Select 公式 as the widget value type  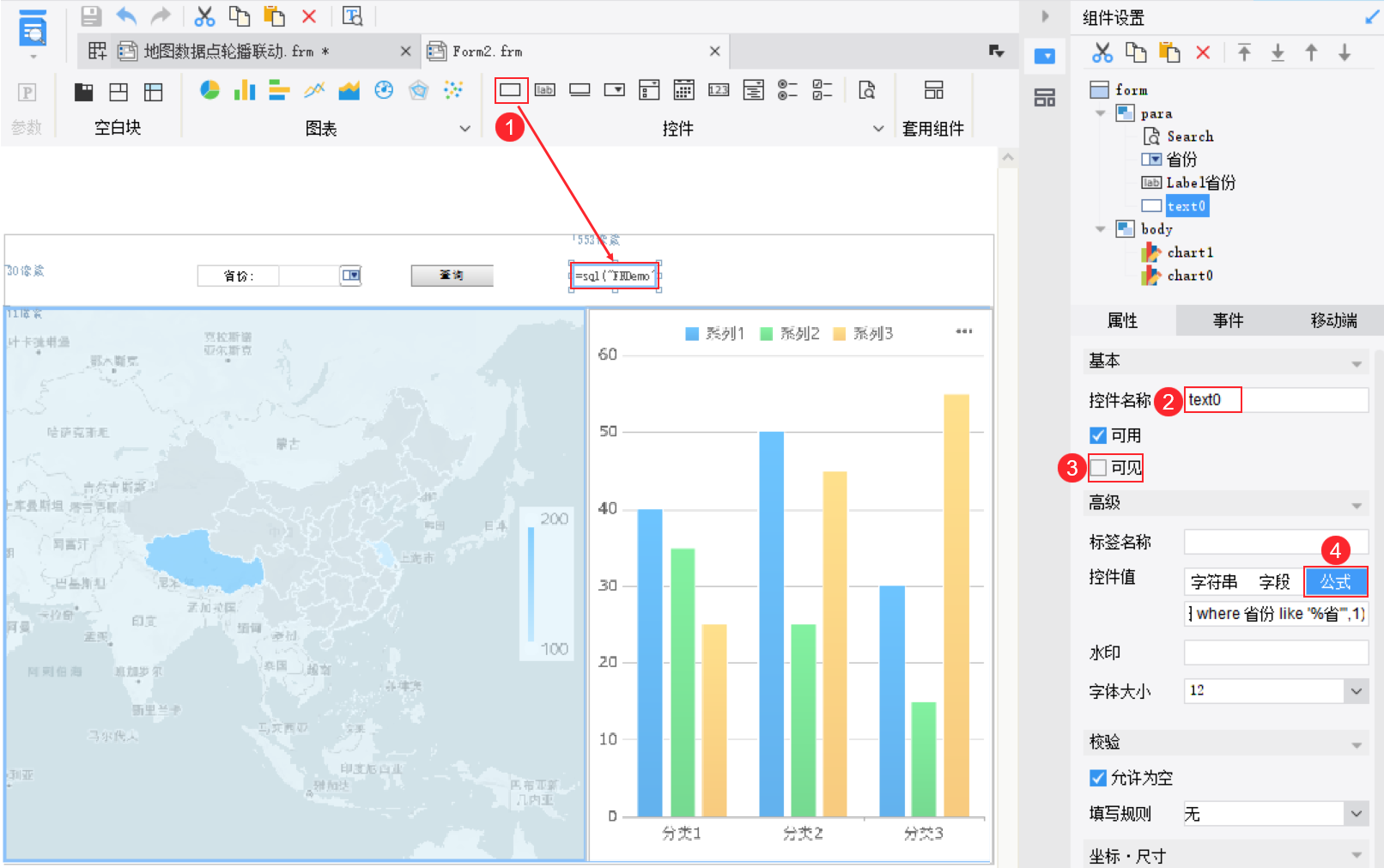[1335, 582]
